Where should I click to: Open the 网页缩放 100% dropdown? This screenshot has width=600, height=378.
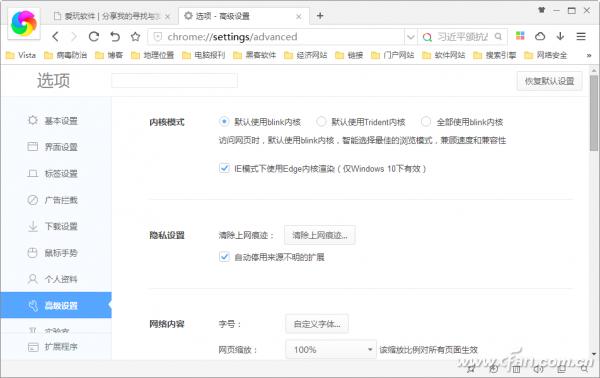331,349
